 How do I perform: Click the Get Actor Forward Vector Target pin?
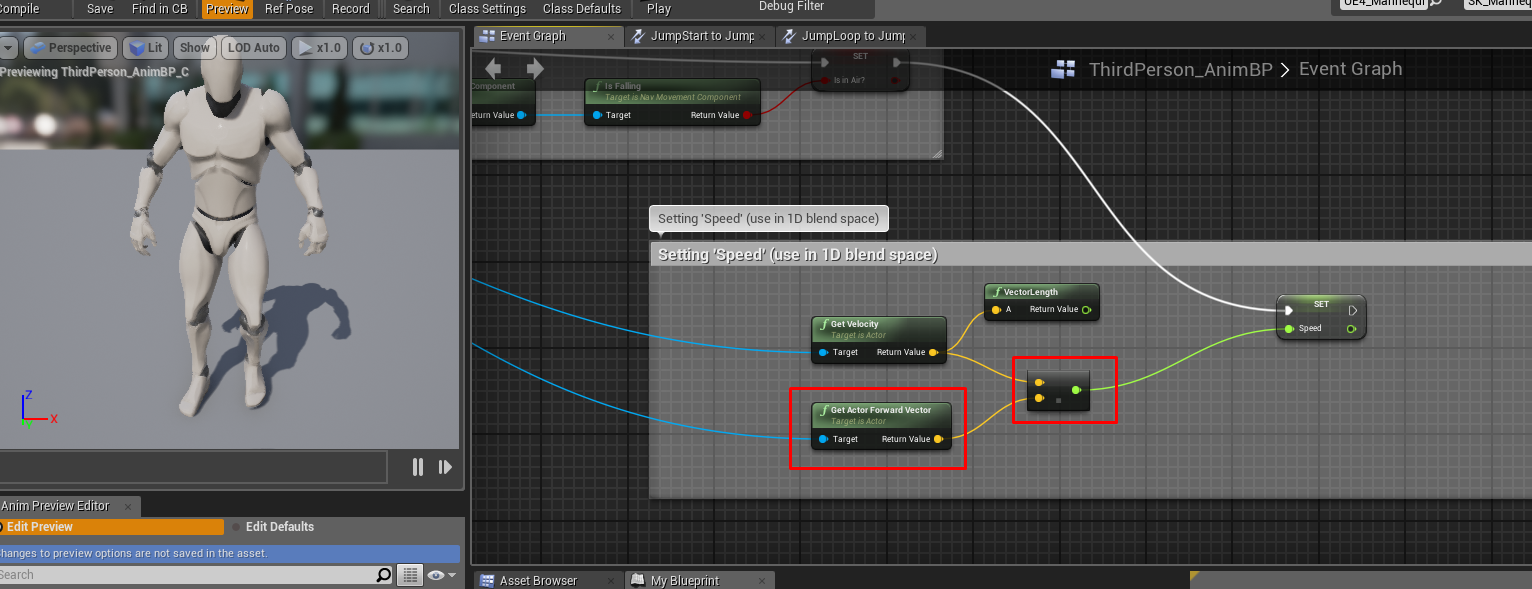(822, 439)
